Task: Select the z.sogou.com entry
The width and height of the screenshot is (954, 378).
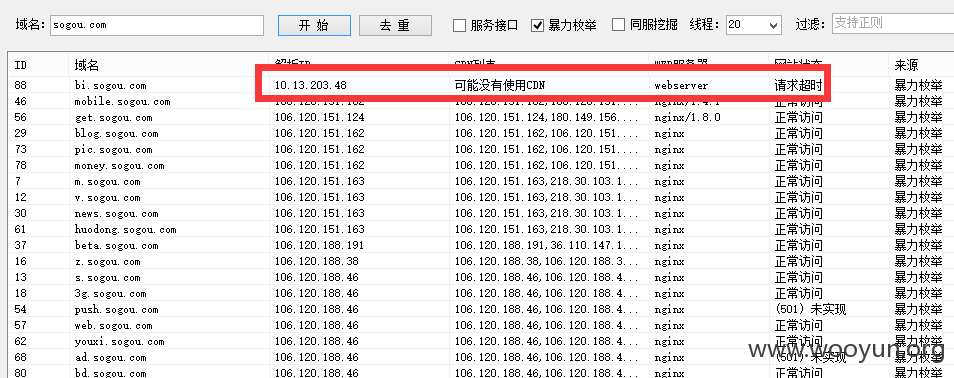Action: pos(107,262)
